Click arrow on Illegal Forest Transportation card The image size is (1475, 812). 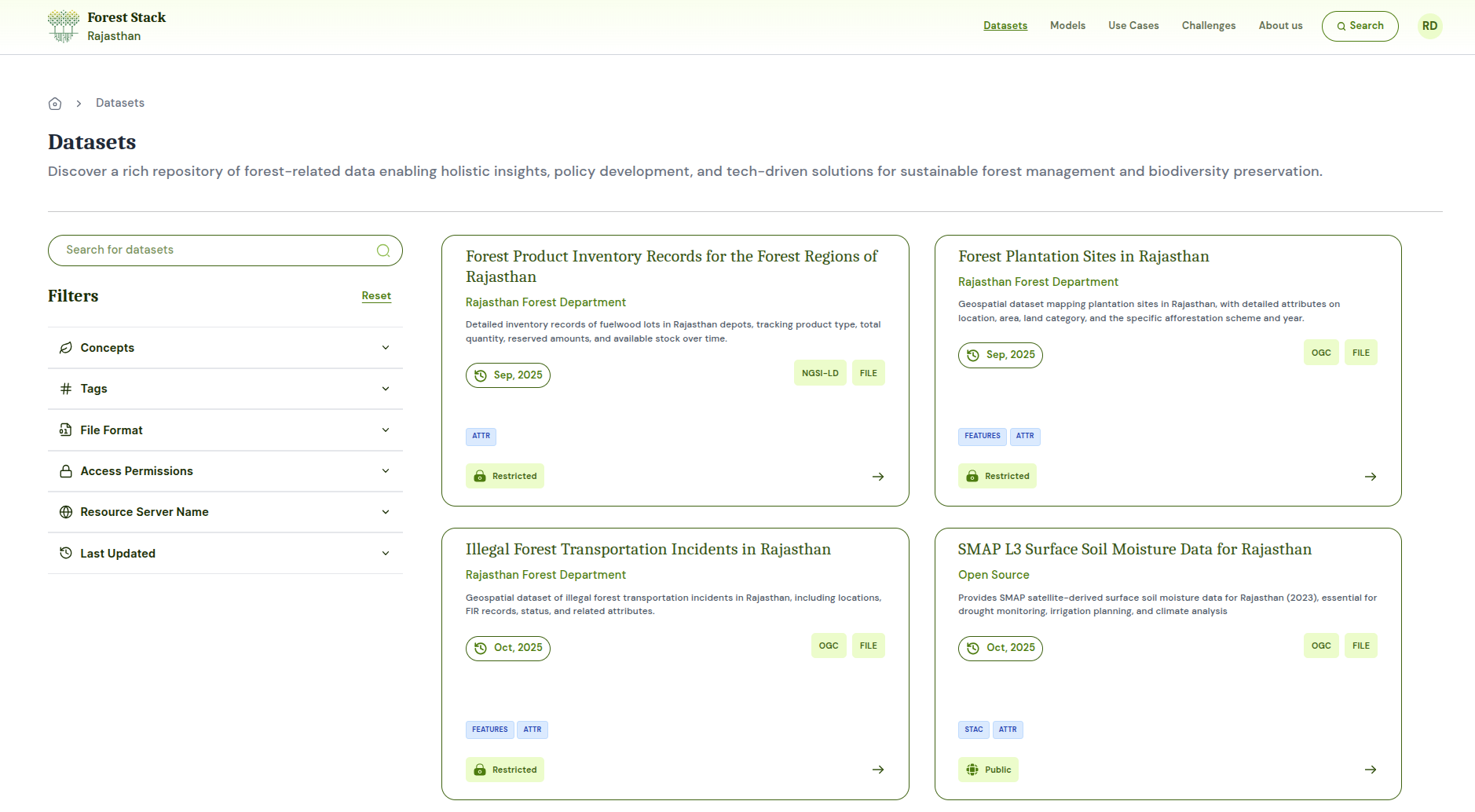tap(878, 770)
